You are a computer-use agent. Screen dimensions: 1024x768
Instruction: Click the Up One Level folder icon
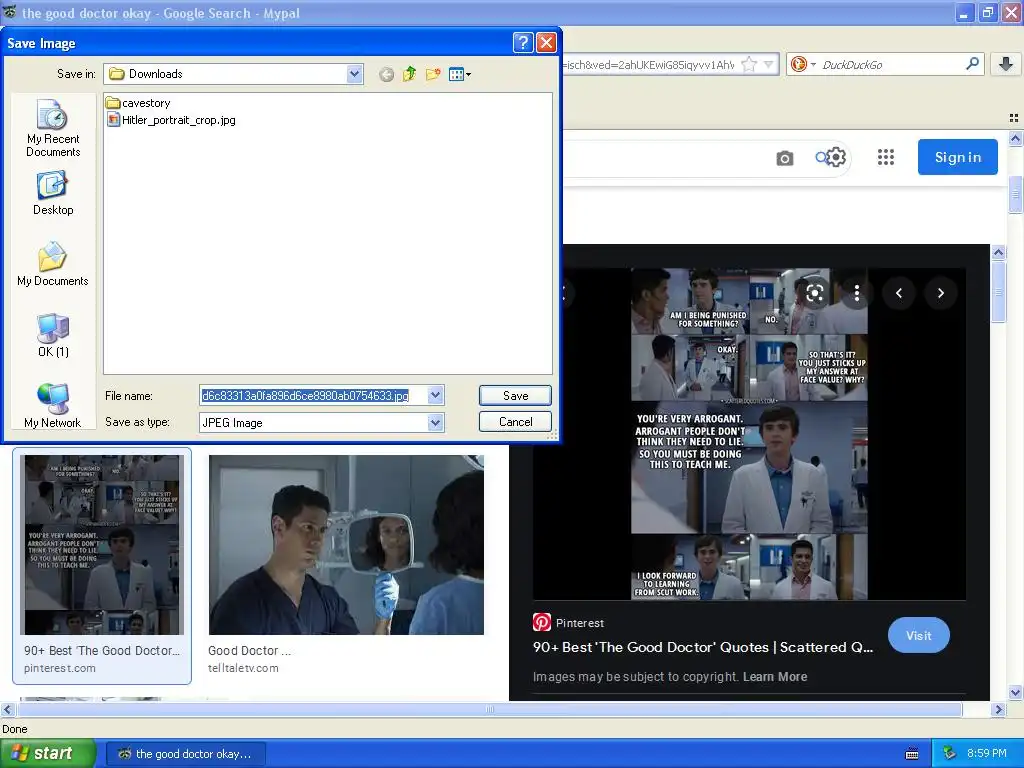(409, 74)
